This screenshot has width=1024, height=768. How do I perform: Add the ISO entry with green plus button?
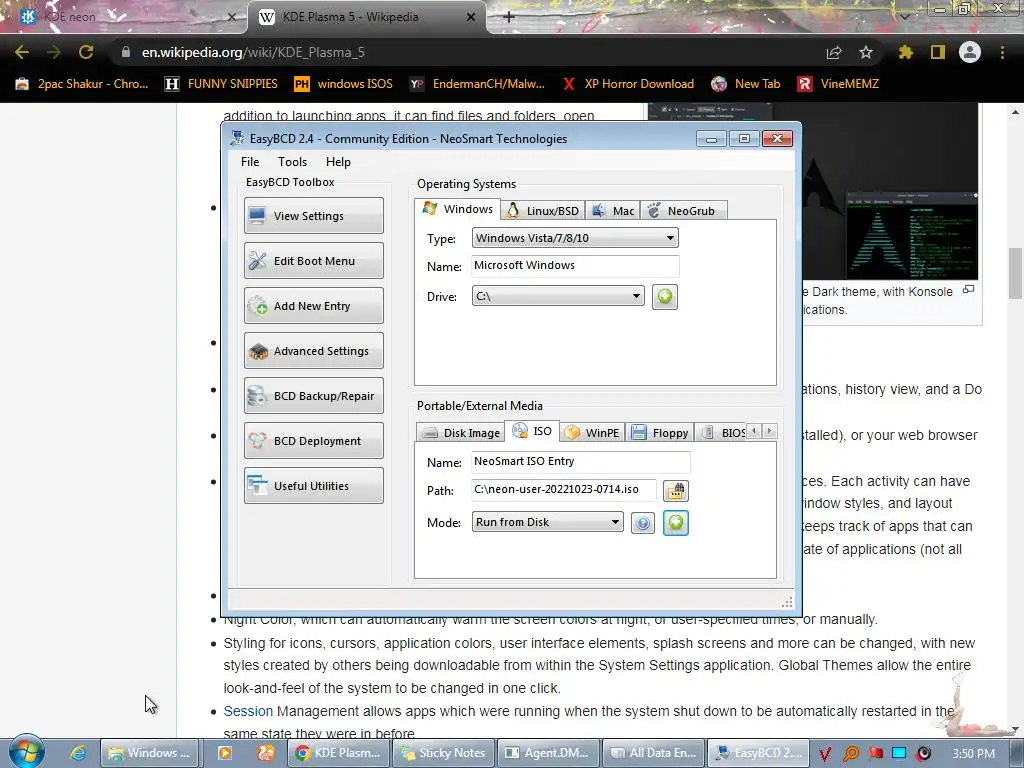[x=675, y=522]
